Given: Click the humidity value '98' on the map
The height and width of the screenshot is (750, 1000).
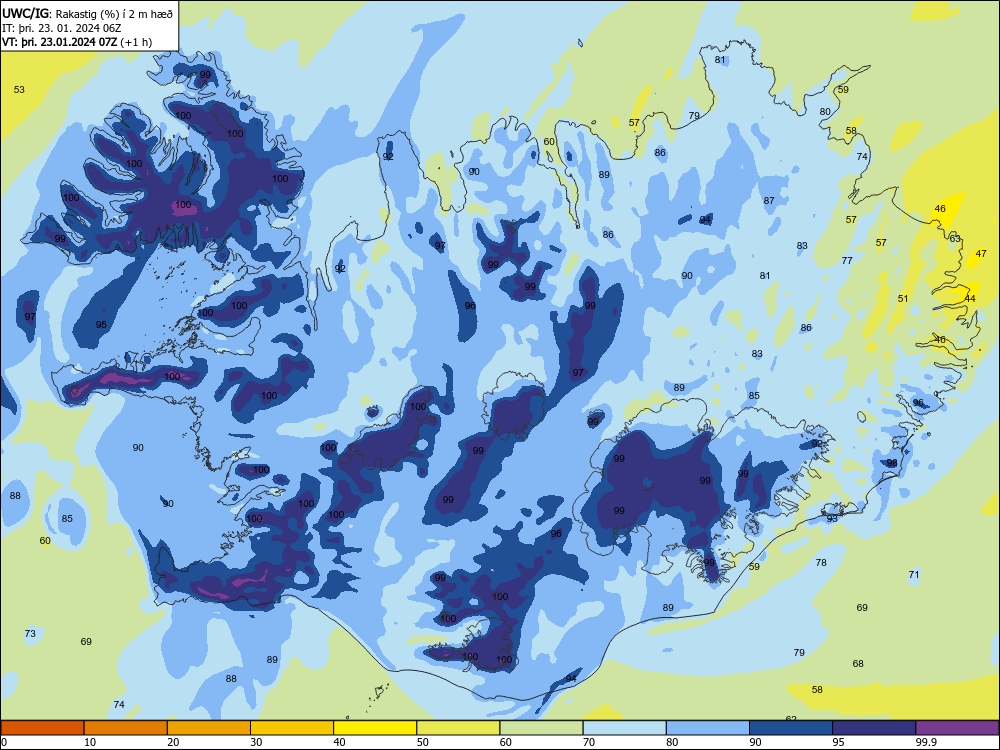Looking at the screenshot, I should [892, 463].
